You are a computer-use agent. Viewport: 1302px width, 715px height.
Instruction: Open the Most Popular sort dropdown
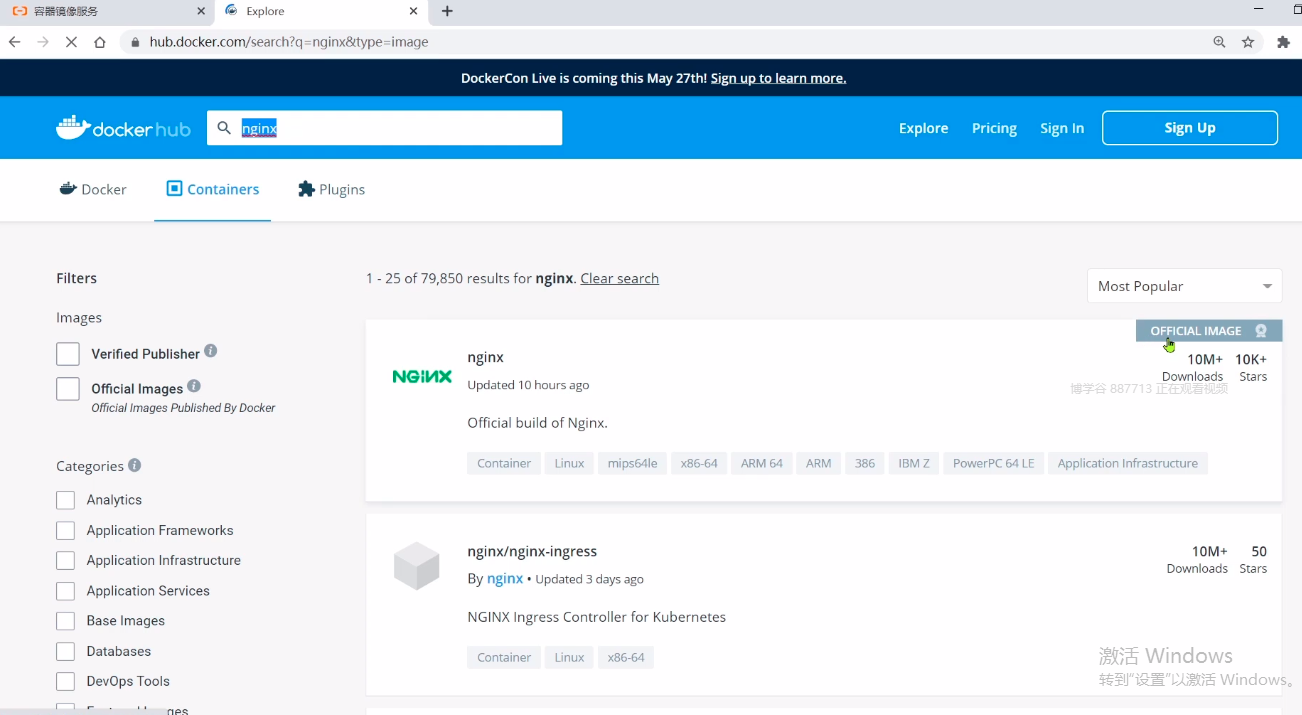pyautogui.click(x=1184, y=286)
